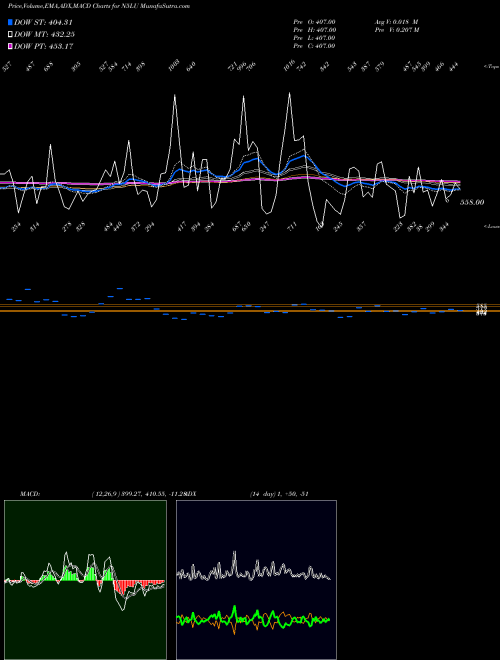Click the ADX (14 day) values text
The width and height of the screenshot is (500, 660).
[279, 494]
